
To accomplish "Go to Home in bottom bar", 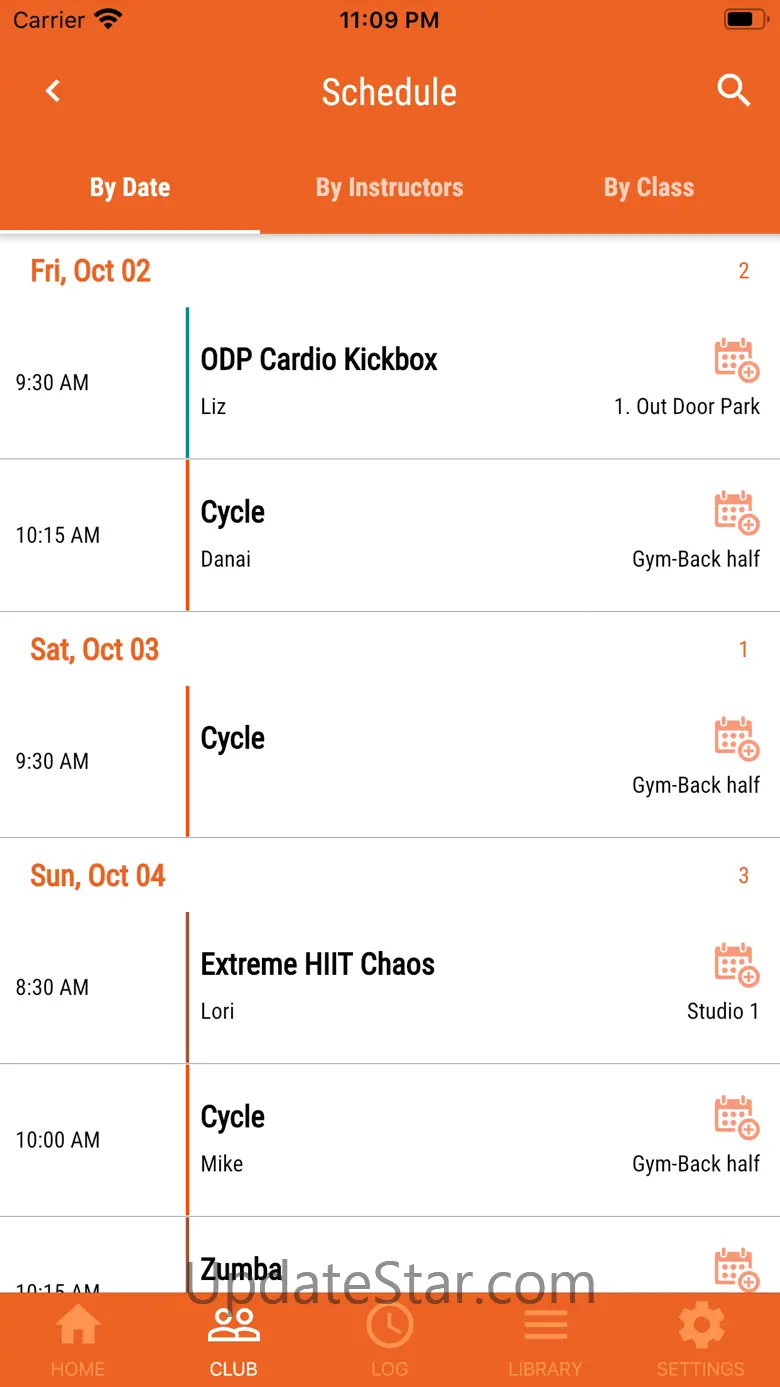I will tap(78, 1341).
